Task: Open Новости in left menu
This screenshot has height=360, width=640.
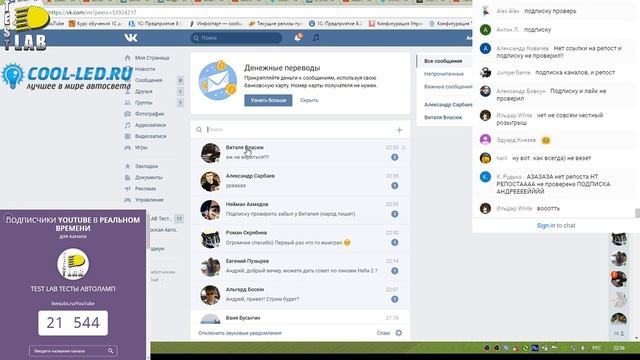Action: point(145,69)
